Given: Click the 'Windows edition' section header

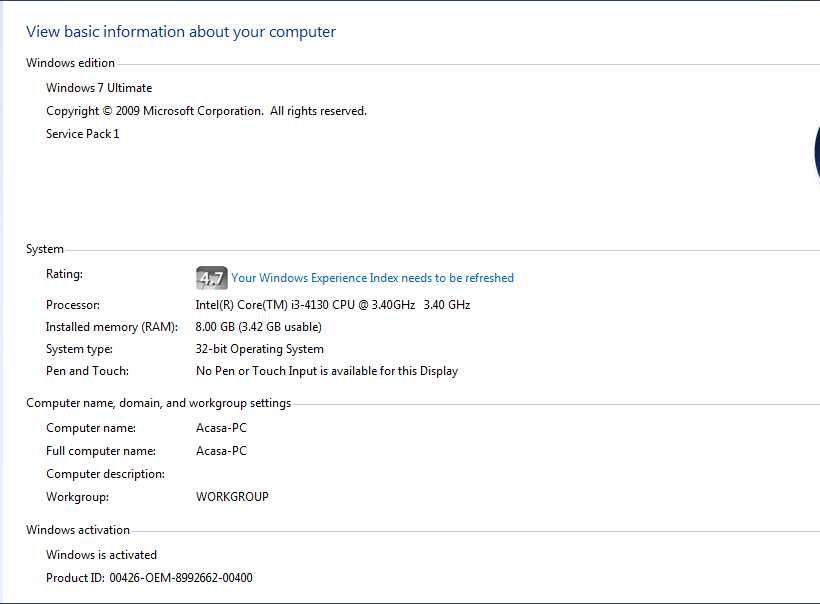Looking at the screenshot, I should [70, 63].
